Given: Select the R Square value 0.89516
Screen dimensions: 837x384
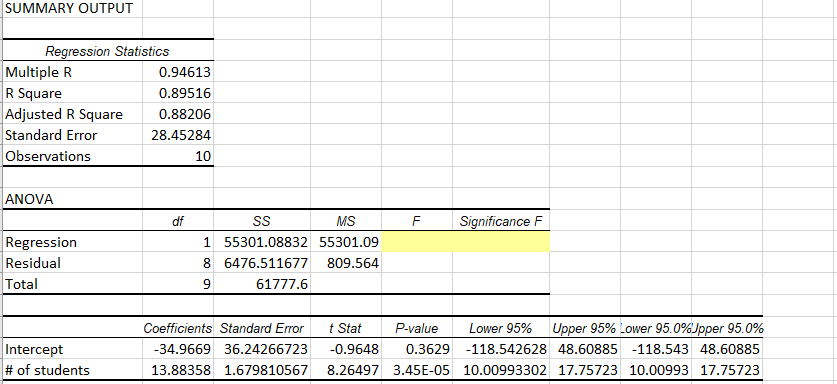Looking at the screenshot, I should click(x=178, y=93).
